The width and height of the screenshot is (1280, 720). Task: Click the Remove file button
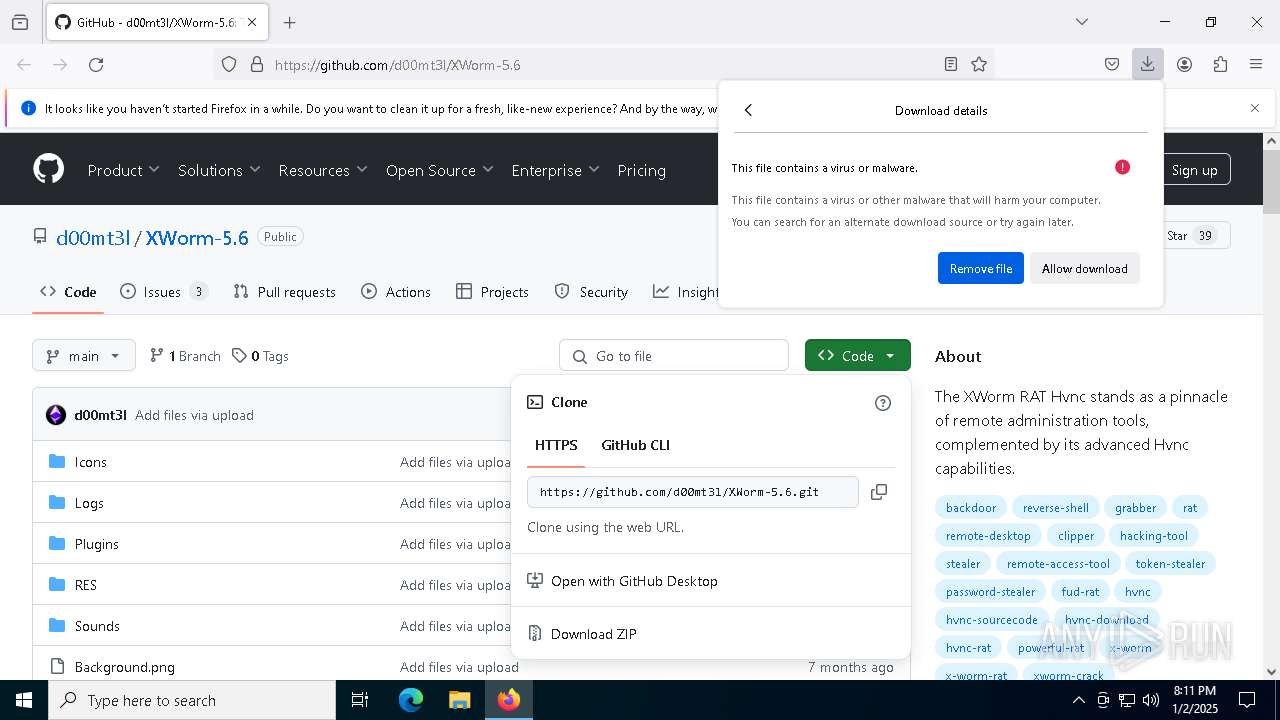click(x=980, y=268)
